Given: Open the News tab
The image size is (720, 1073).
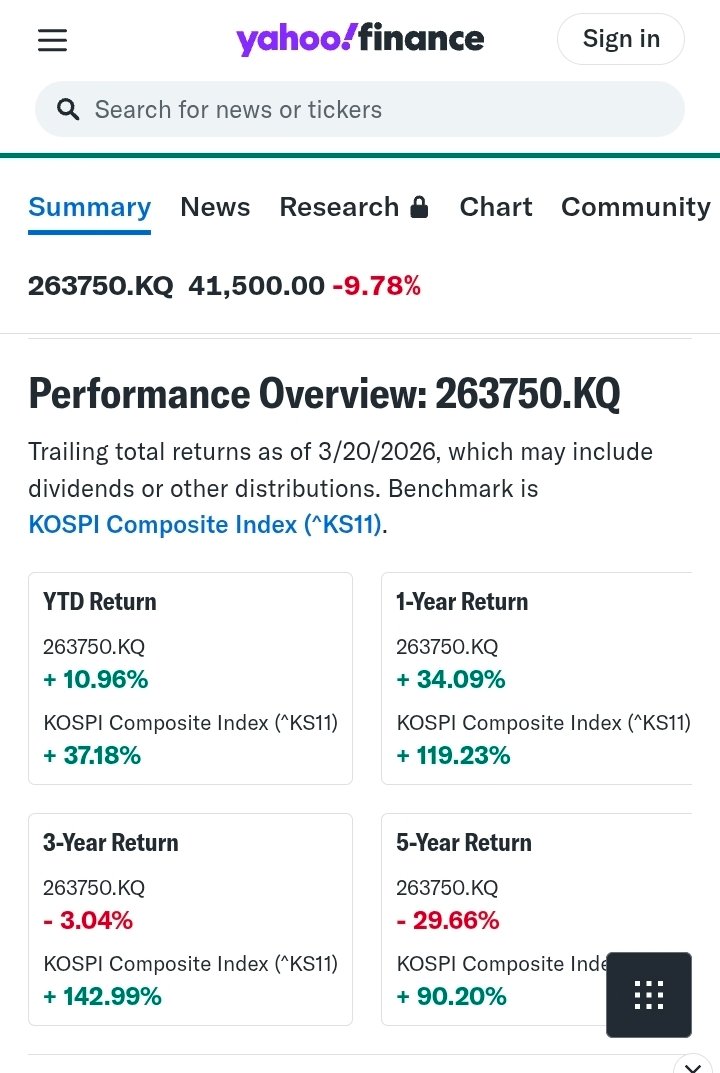Looking at the screenshot, I should pyautogui.click(x=215, y=207).
